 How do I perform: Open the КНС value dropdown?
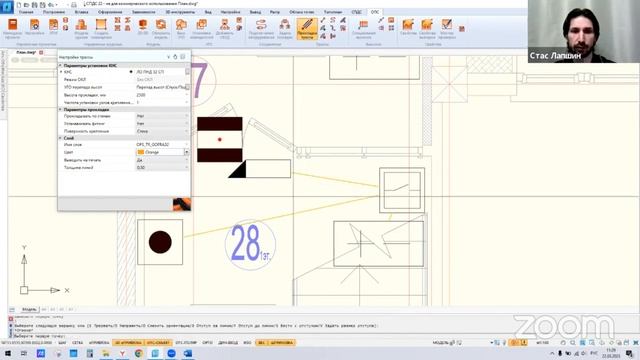point(187,71)
